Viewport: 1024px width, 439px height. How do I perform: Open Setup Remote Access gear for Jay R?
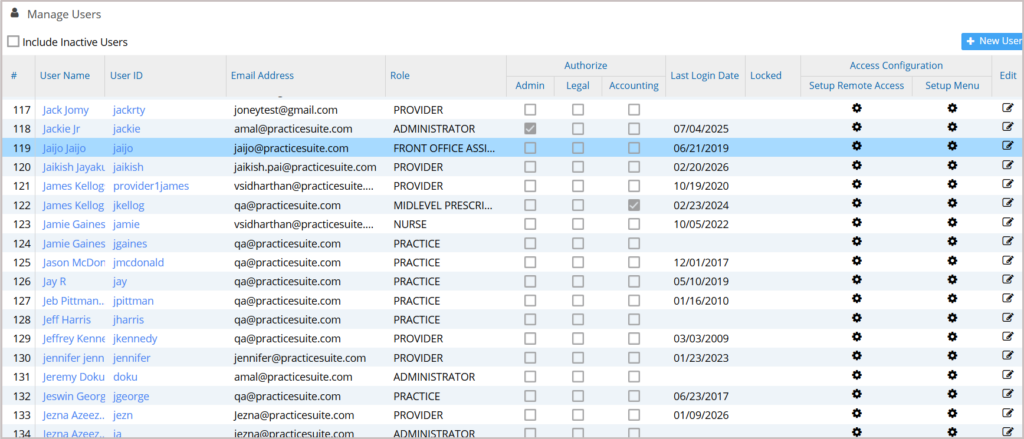click(x=856, y=281)
